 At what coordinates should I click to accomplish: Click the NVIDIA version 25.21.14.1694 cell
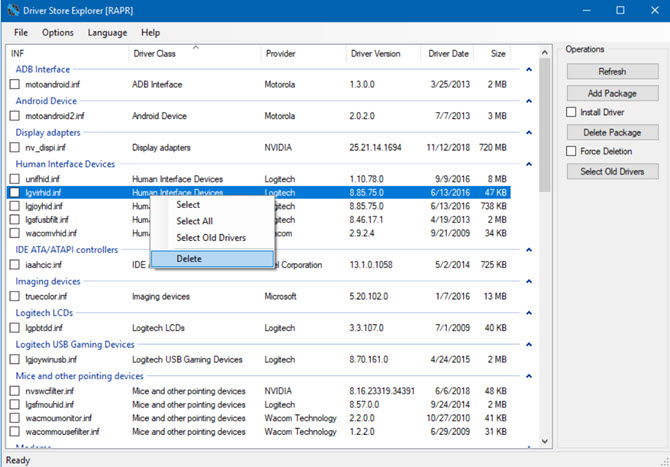click(376, 147)
